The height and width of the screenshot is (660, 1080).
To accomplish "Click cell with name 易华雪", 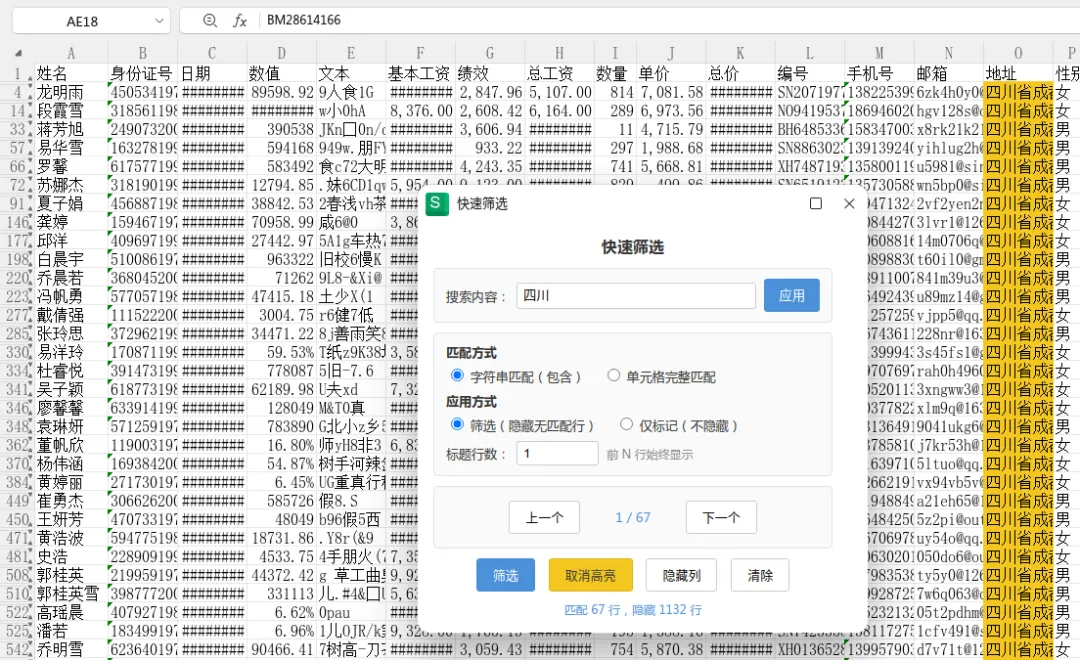I will click(x=70, y=148).
